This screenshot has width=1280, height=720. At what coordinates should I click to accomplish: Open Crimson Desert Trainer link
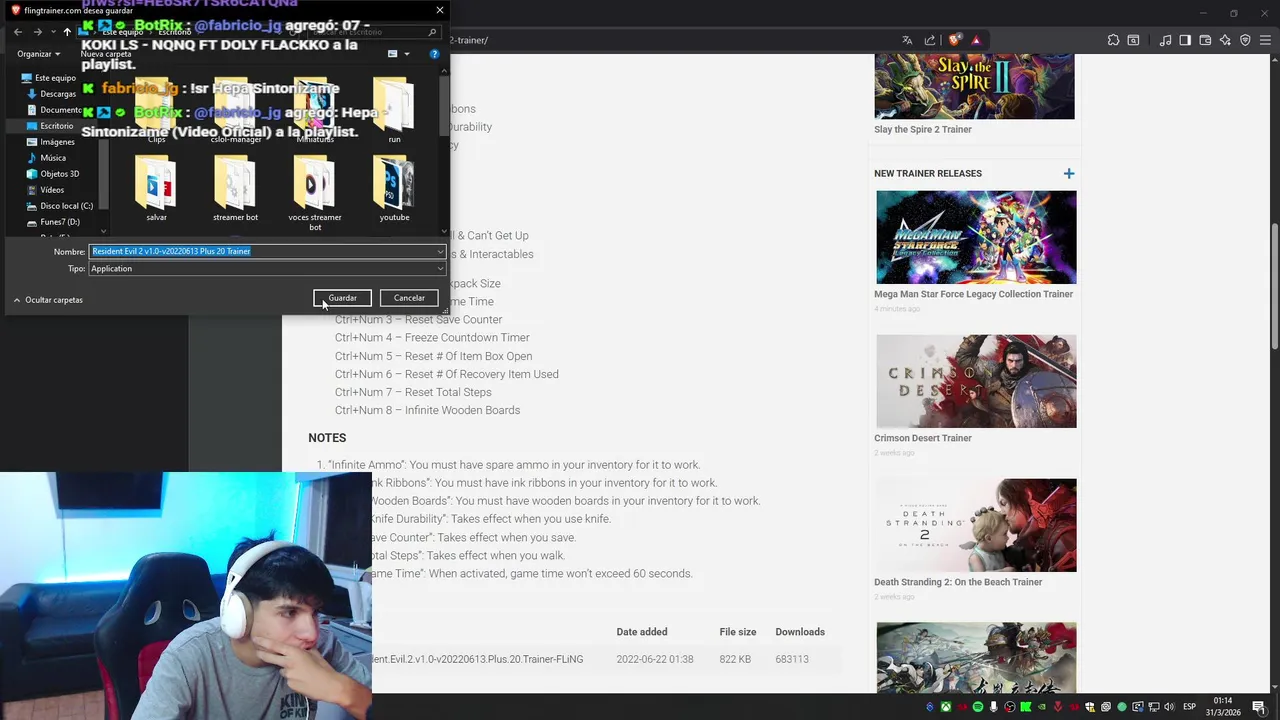[x=923, y=438]
